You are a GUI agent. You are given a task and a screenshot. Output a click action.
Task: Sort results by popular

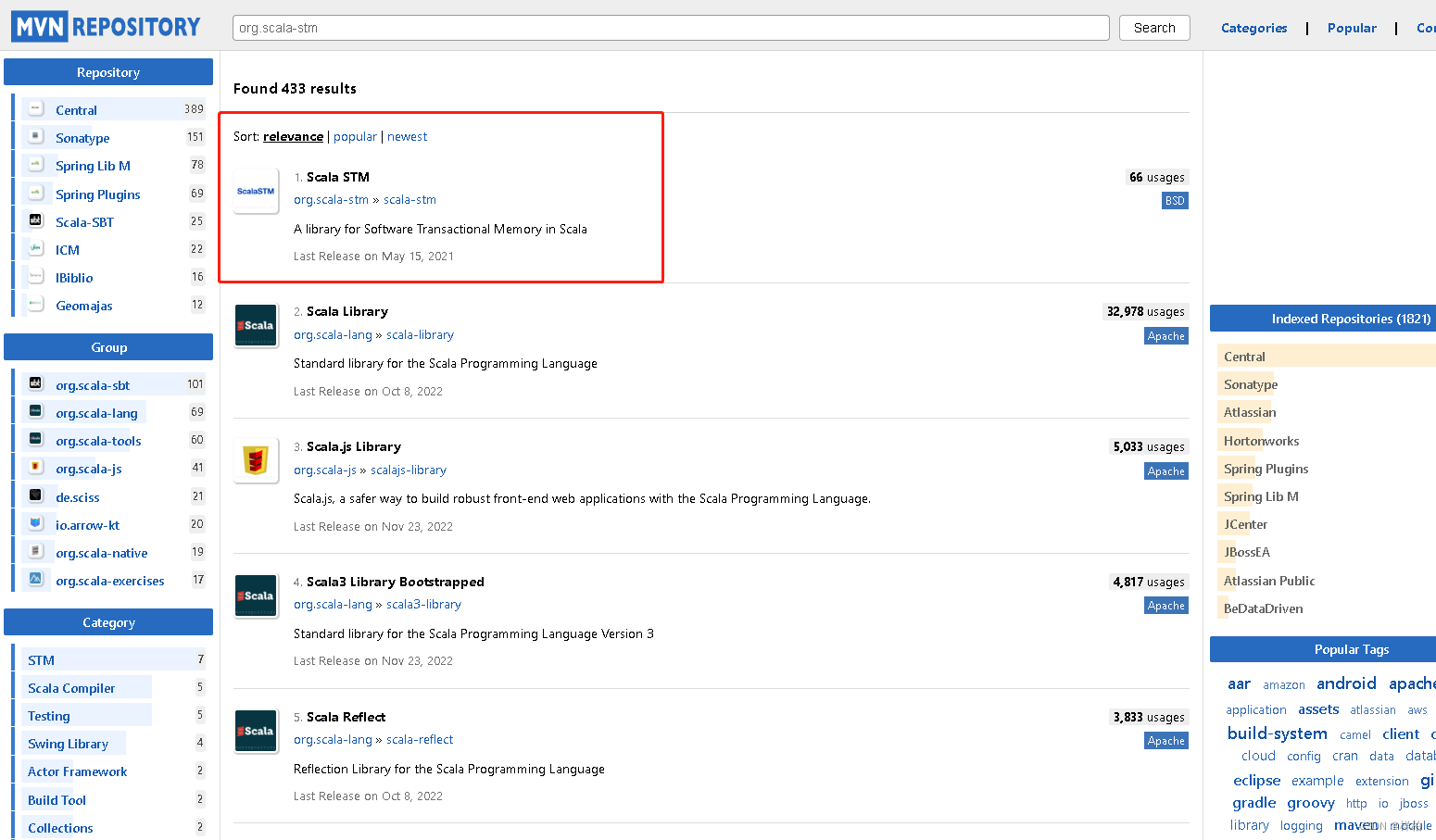[x=355, y=136]
